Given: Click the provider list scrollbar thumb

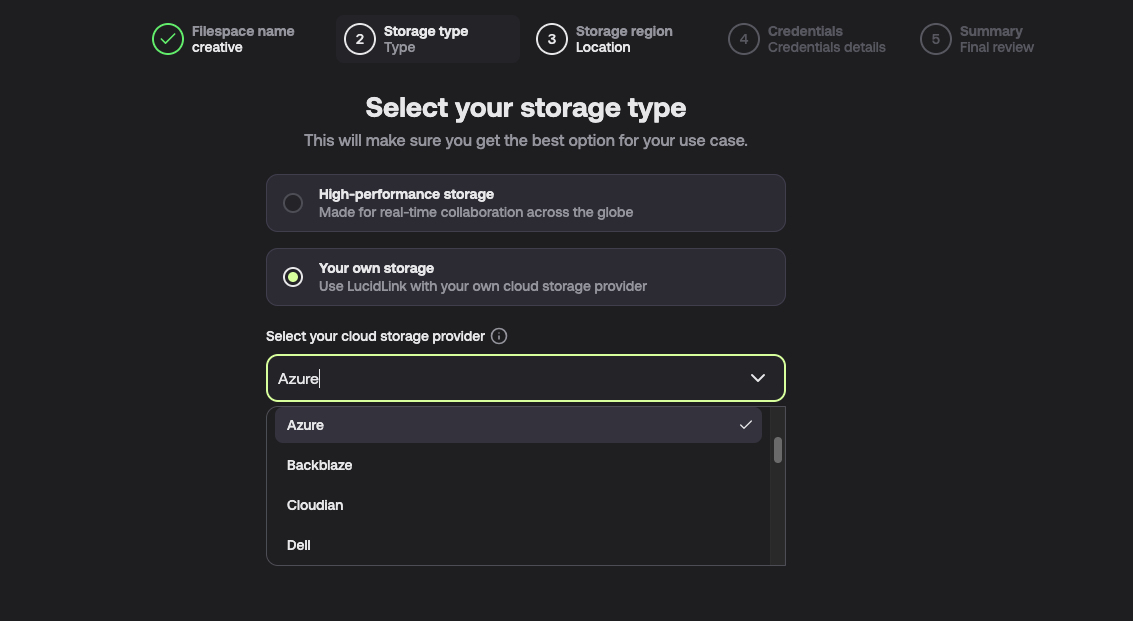Looking at the screenshot, I should 777,450.
